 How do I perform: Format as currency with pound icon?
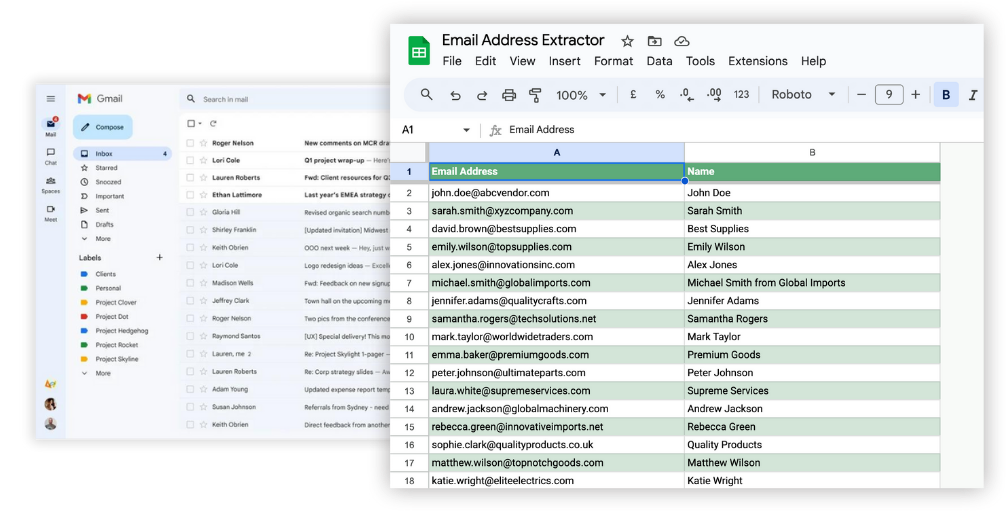[633, 95]
